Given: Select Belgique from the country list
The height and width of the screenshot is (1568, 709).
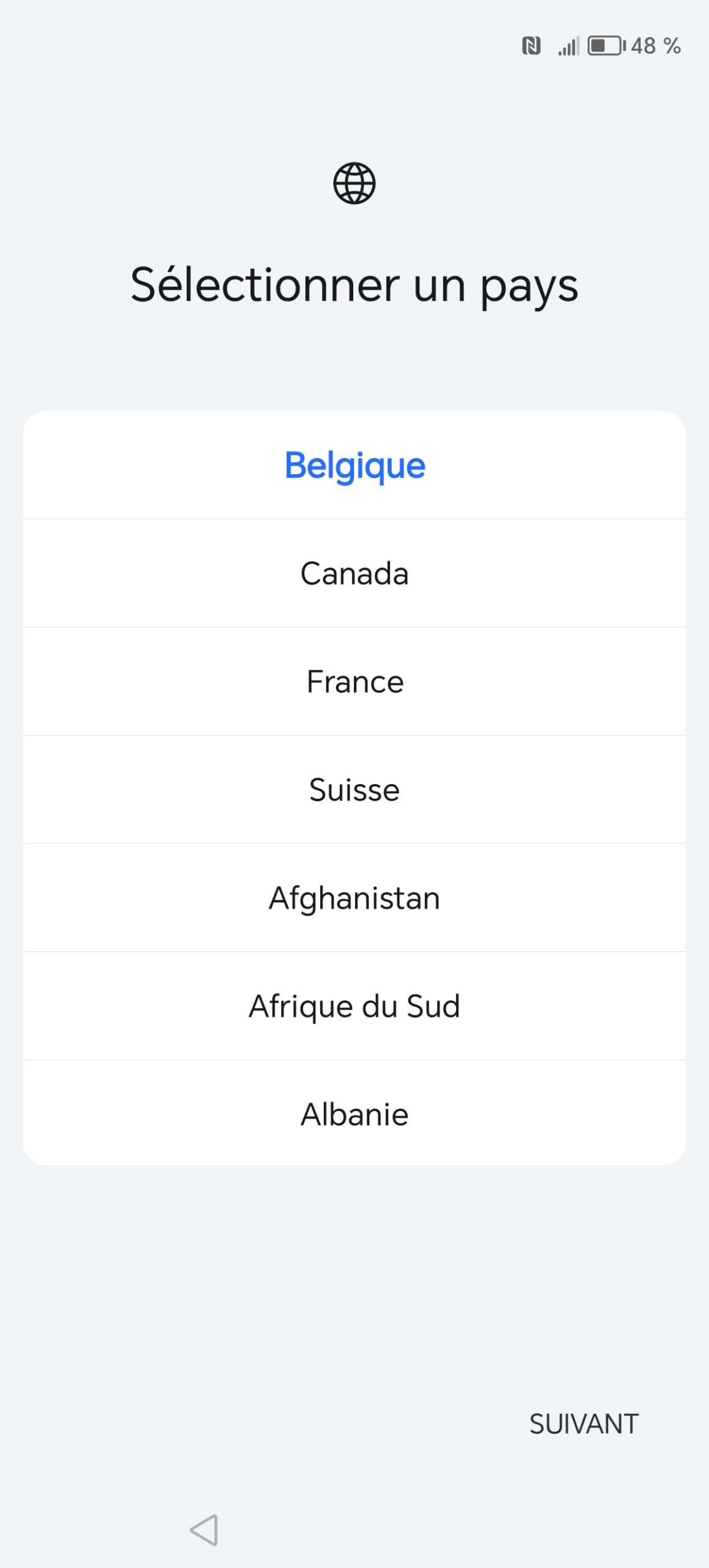Looking at the screenshot, I should (x=354, y=466).
